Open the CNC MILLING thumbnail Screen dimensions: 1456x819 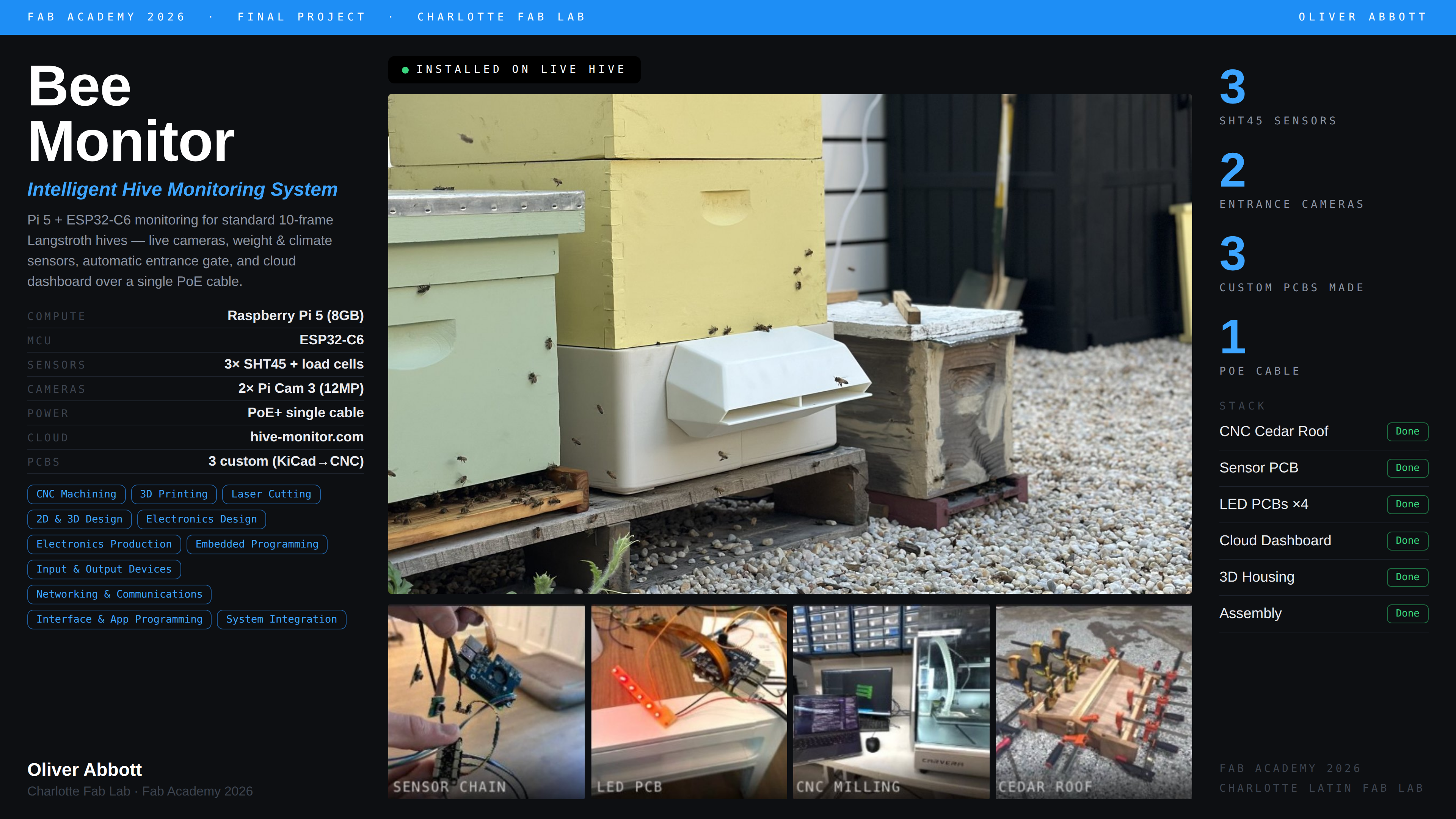click(891, 702)
